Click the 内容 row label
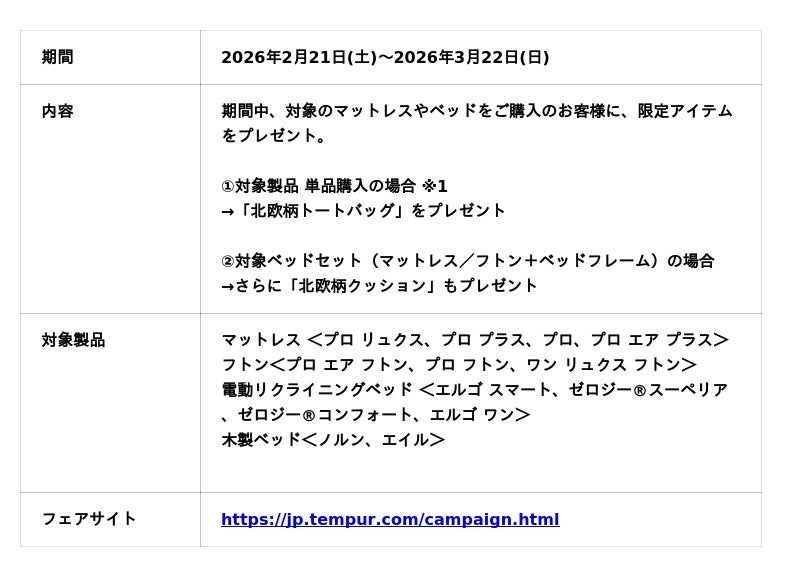Screen dimensions: 800x577 point(57,112)
